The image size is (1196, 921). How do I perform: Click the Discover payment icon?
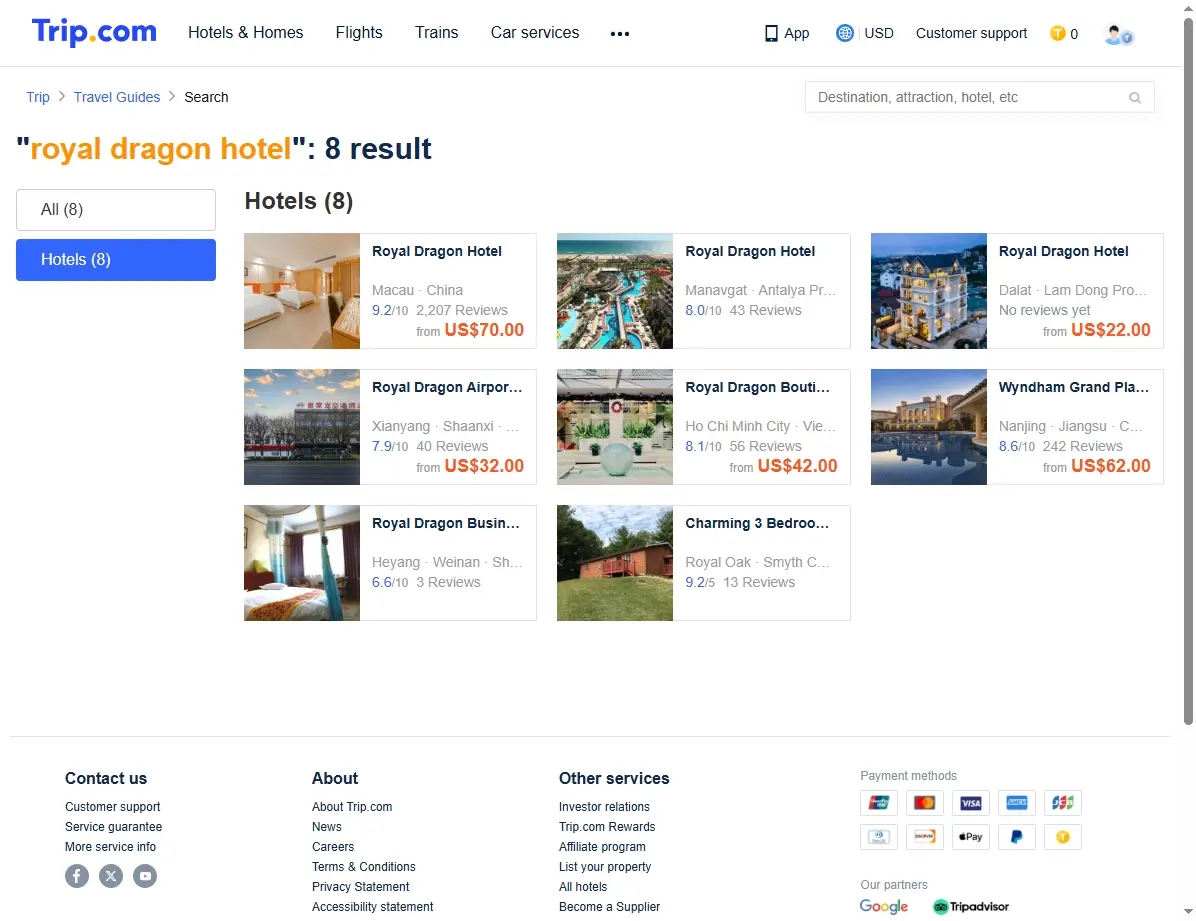tap(924, 837)
